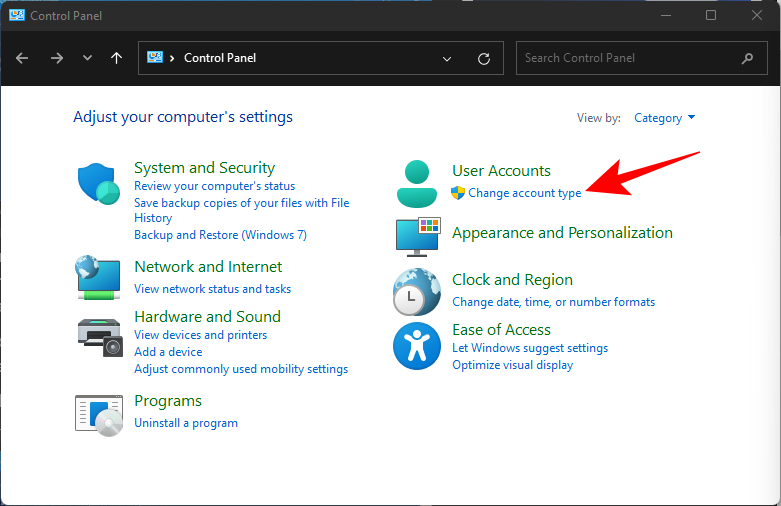Click Uninstall a program link
This screenshot has height=506, width=781.
pyautogui.click(x=186, y=423)
